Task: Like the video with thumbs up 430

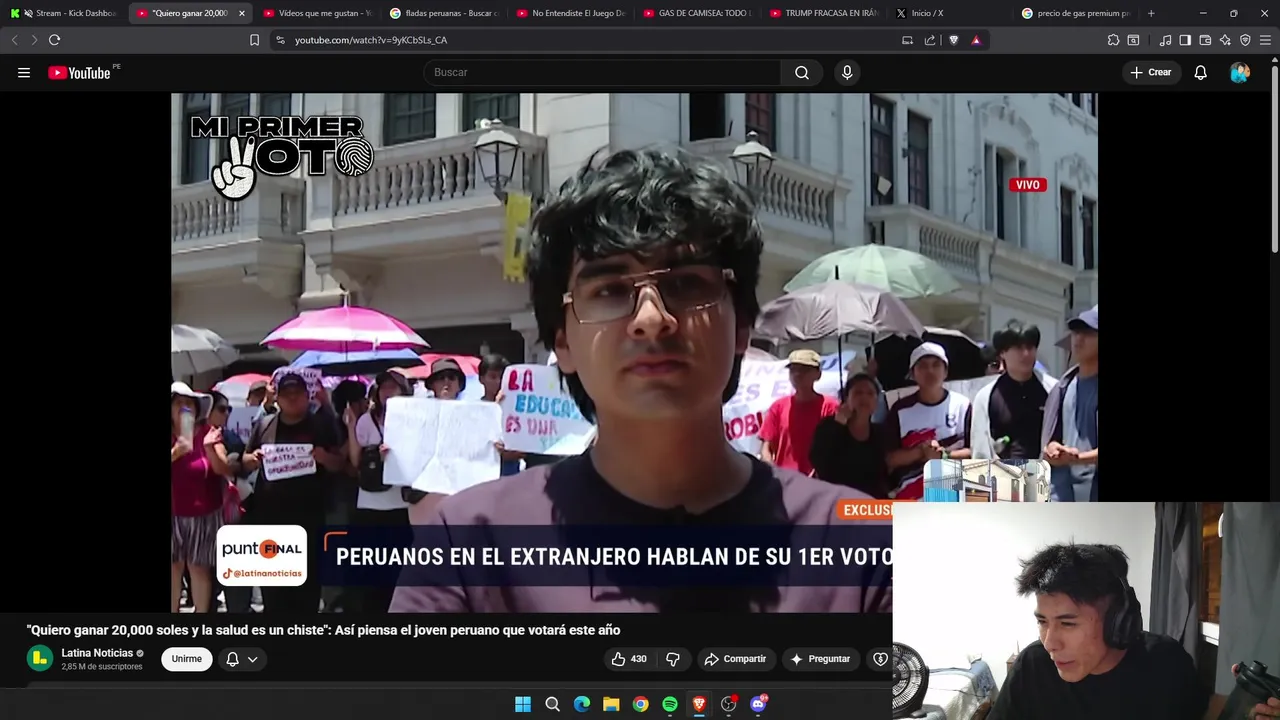Action: (629, 659)
